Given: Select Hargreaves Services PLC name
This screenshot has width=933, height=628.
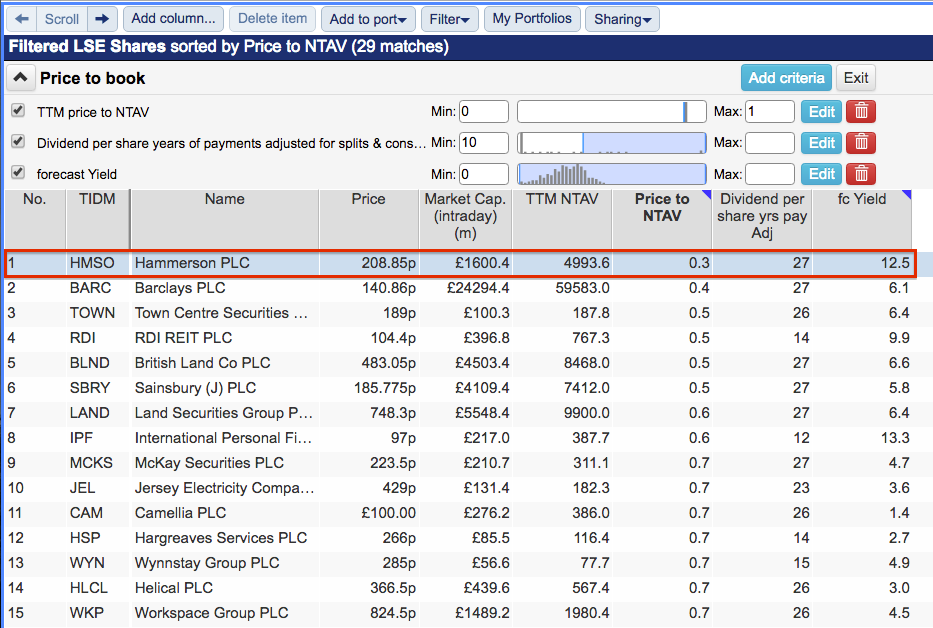Looking at the screenshot, I should click(x=221, y=538).
